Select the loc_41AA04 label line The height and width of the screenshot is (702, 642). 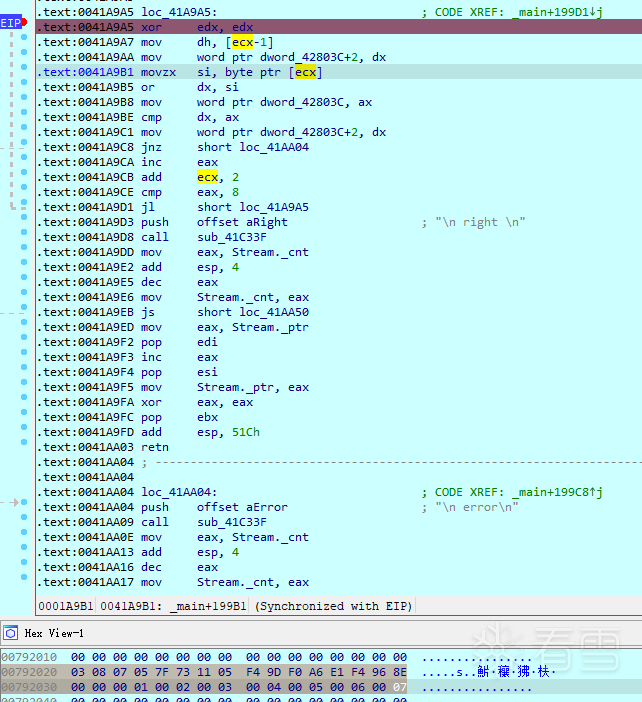[179, 492]
